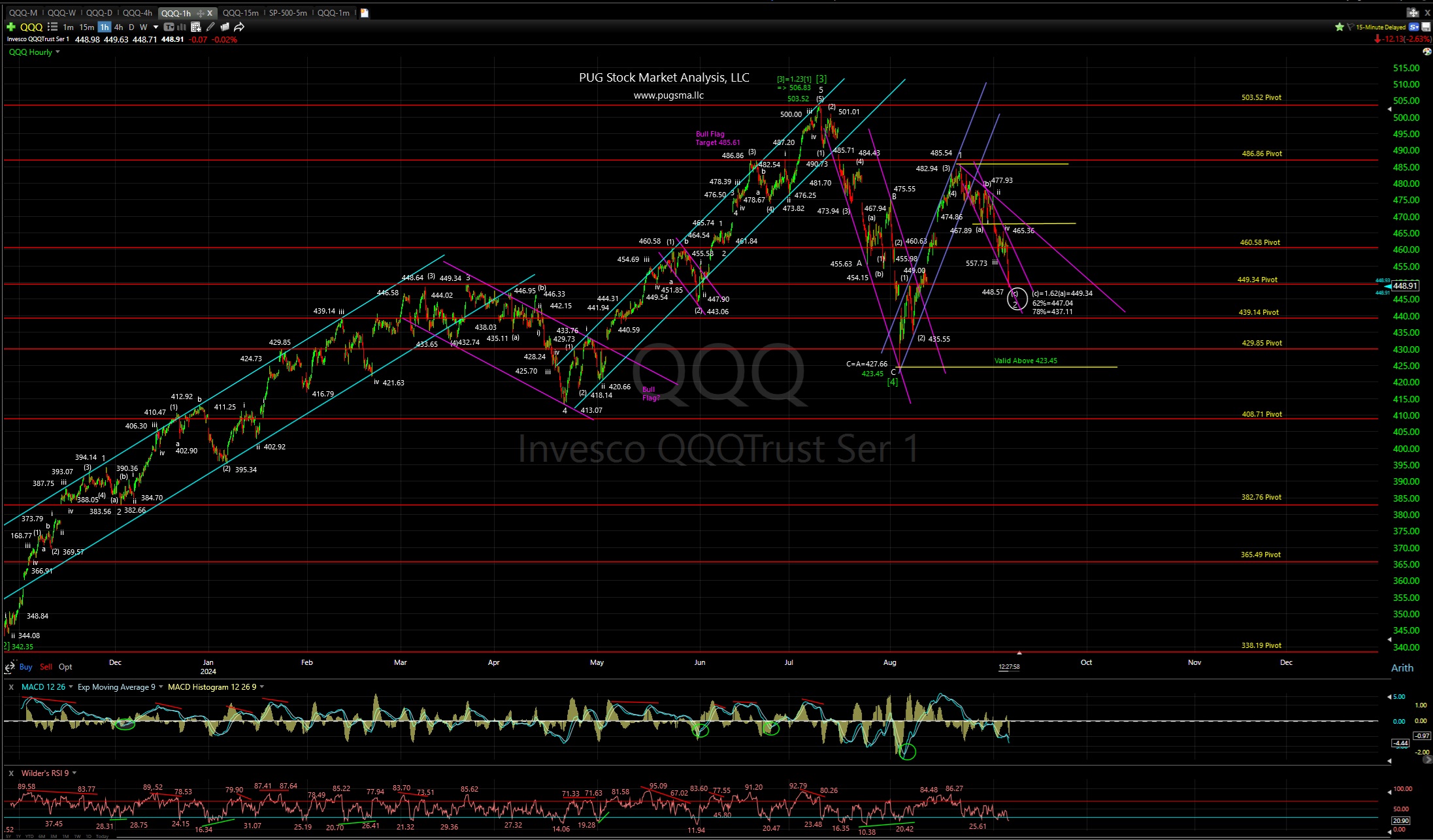This screenshot has width=1433, height=840.
Task: Click the green plus to add a symbol
Action: coord(10,27)
